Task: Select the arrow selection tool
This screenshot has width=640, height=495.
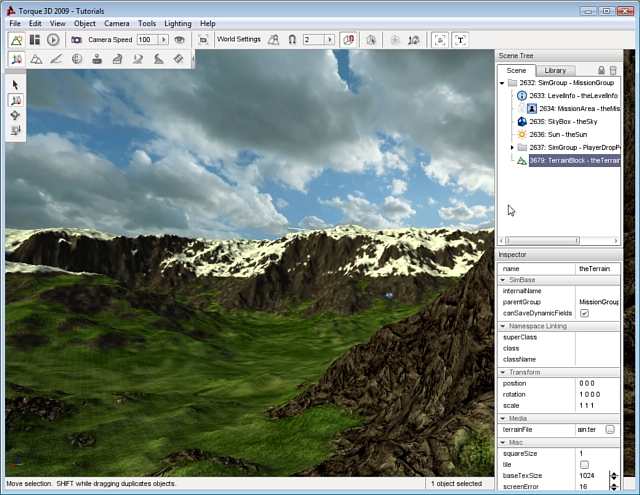Action: tap(16, 85)
